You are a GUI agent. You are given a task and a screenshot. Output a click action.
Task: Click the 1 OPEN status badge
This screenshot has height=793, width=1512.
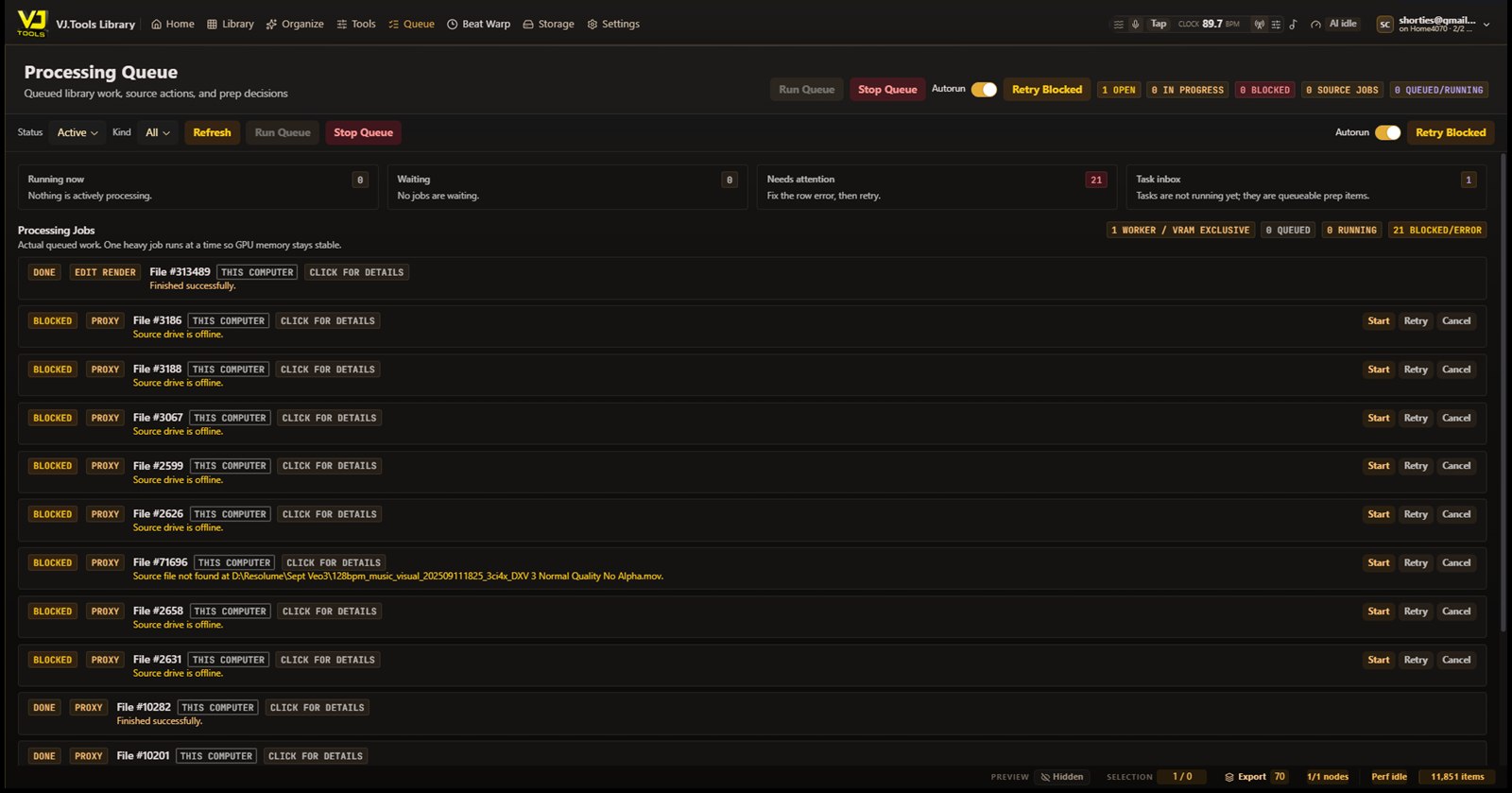pyautogui.click(x=1119, y=91)
